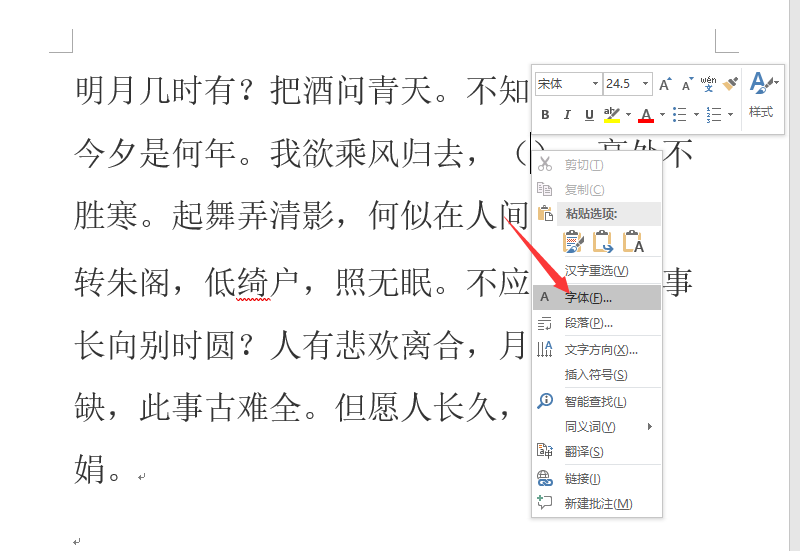Screen dimensions: 800x551
Task: Click the Translate (翻译) icon
Action: (x=545, y=451)
